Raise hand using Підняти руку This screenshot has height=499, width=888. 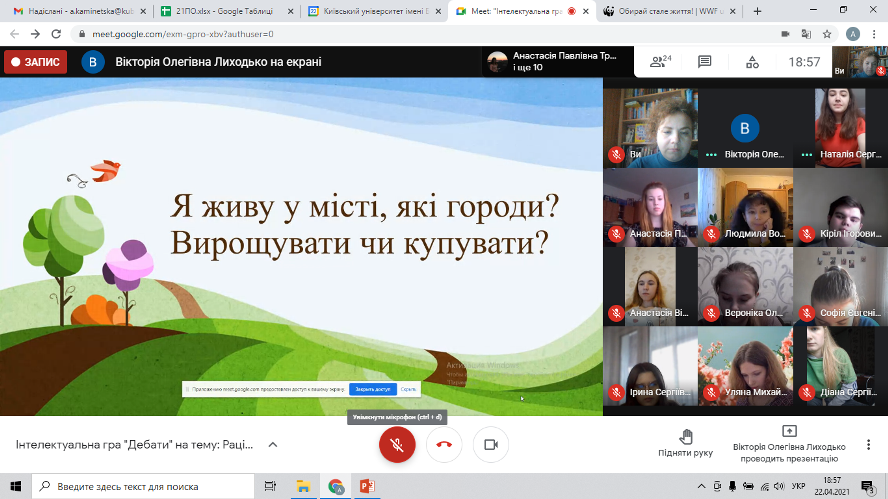click(686, 444)
